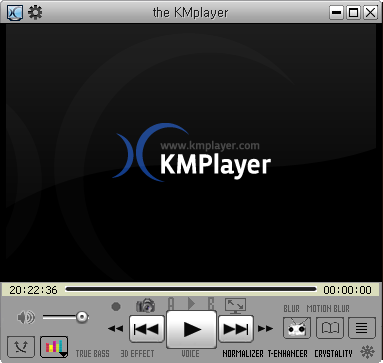Image resolution: width=383 pixels, height=363 pixels.
Task: Minimize the KMPlayer window
Action: click(337, 13)
